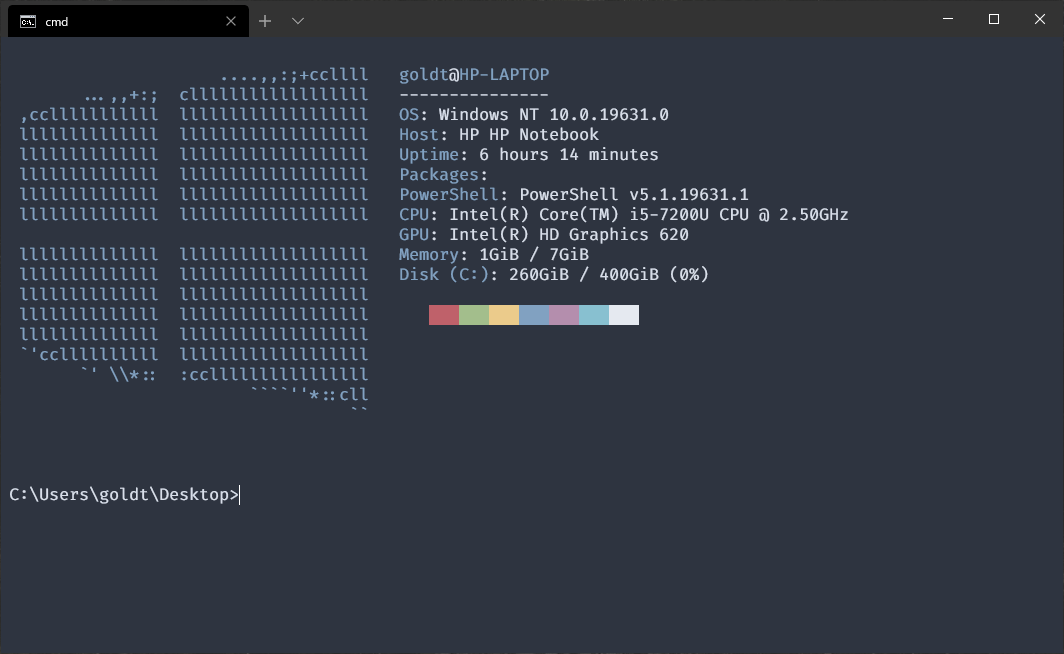Click the PowerShell v5.1.19631.1 line
1064x654 pixels.
tap(573, 194)
